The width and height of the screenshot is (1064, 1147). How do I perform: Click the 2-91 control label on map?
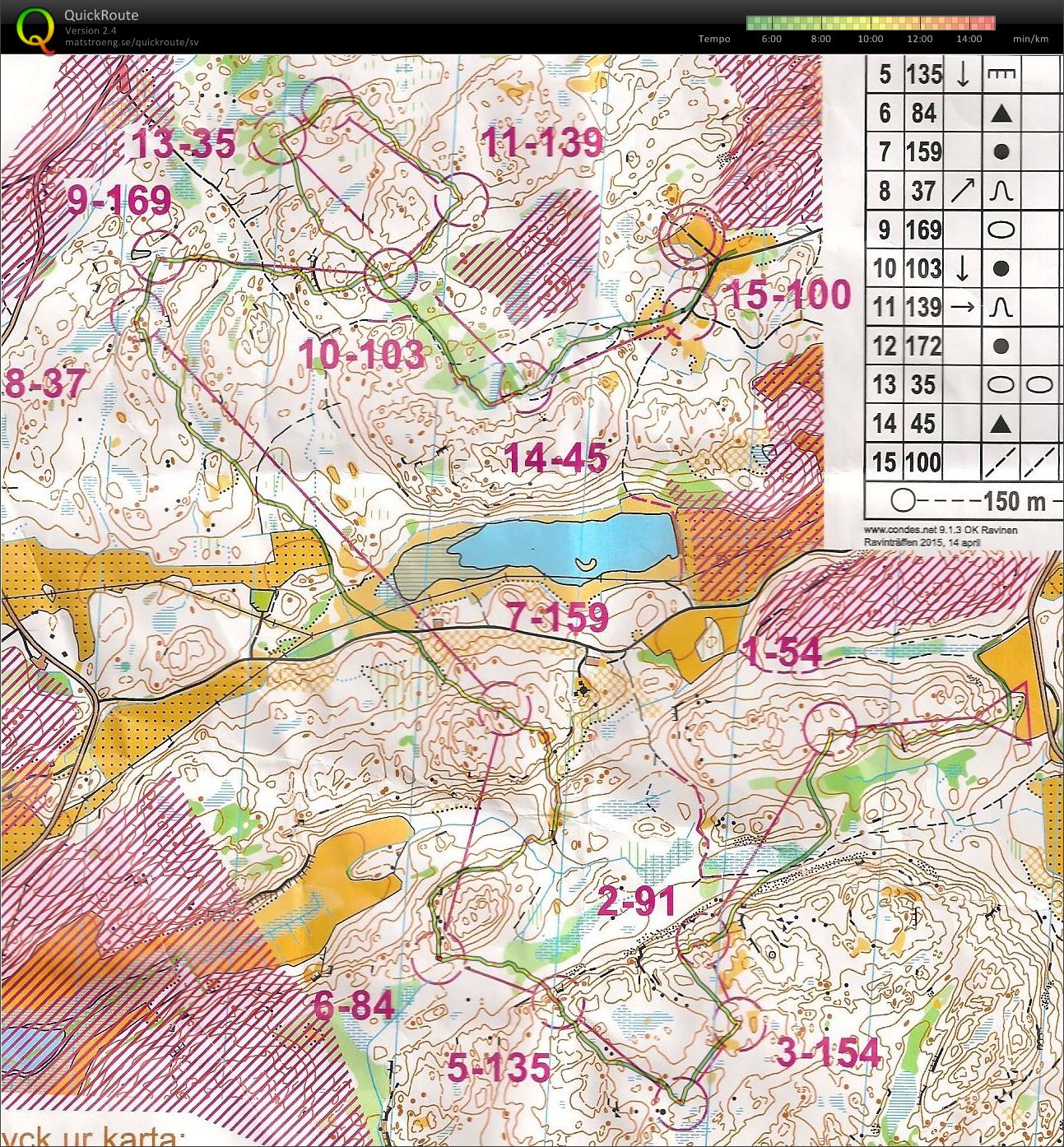(637, 902)
